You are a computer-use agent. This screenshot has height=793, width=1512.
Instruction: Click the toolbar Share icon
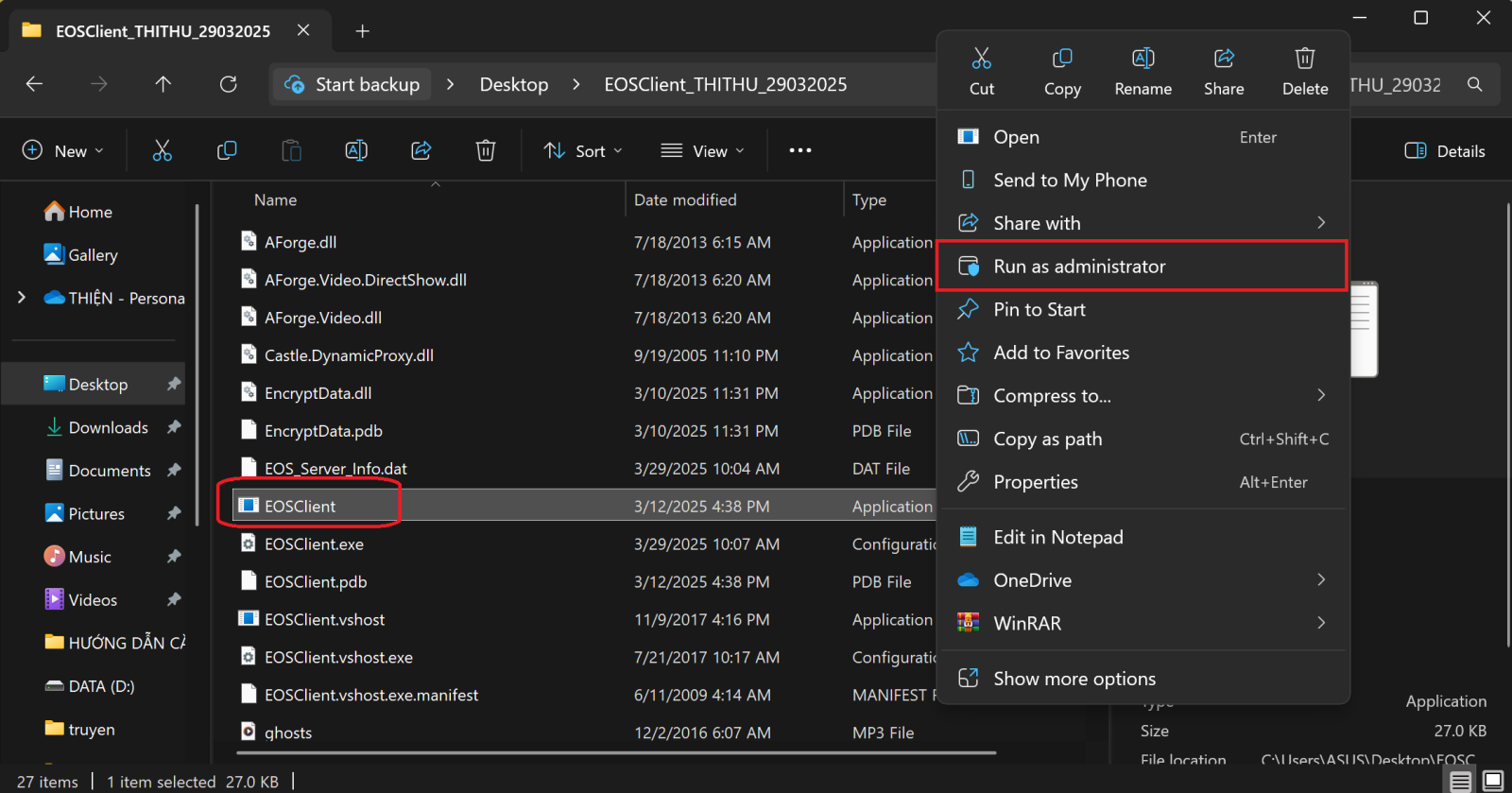421,150
